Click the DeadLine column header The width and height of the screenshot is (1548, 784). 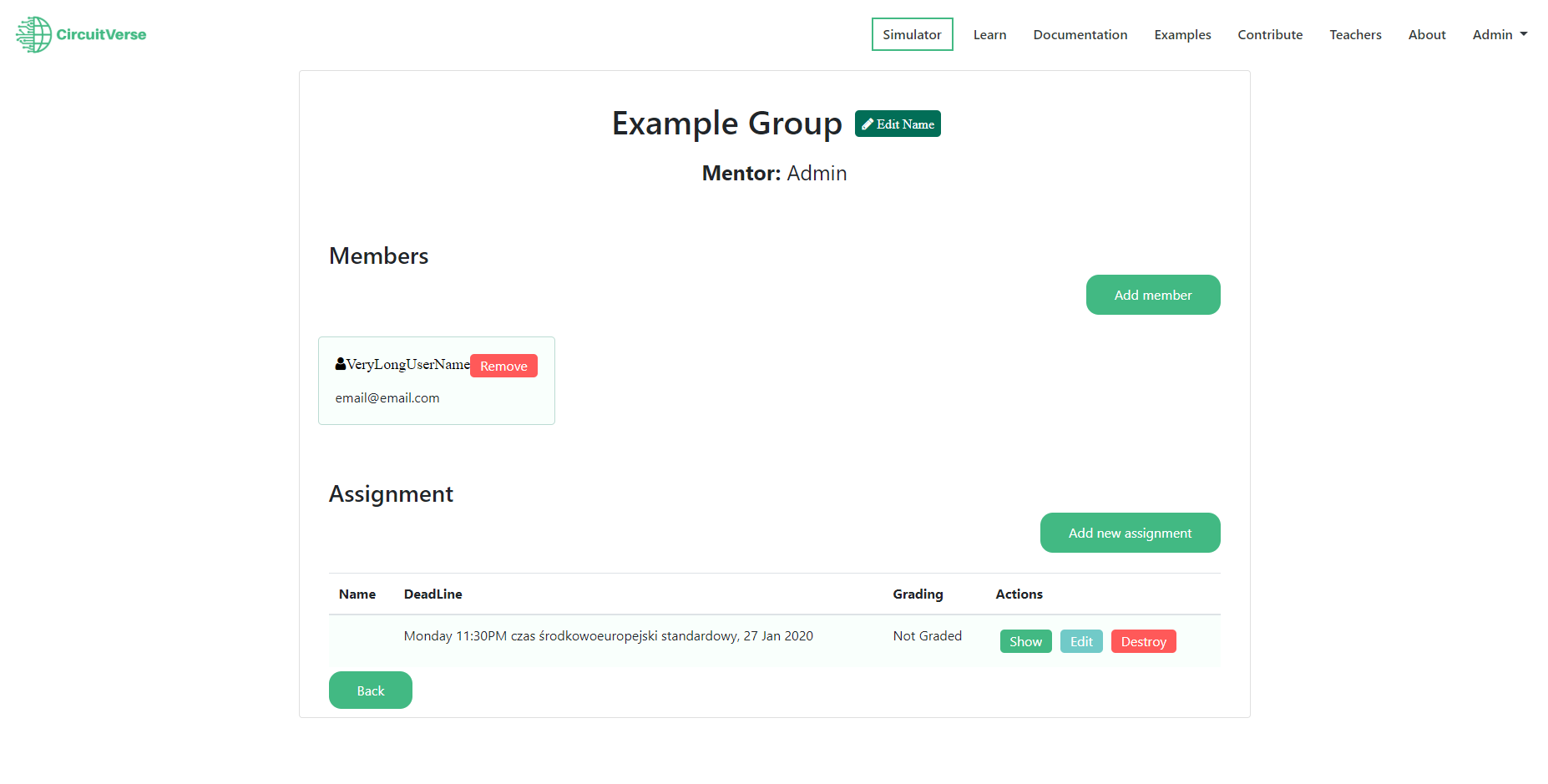(433, 594)
